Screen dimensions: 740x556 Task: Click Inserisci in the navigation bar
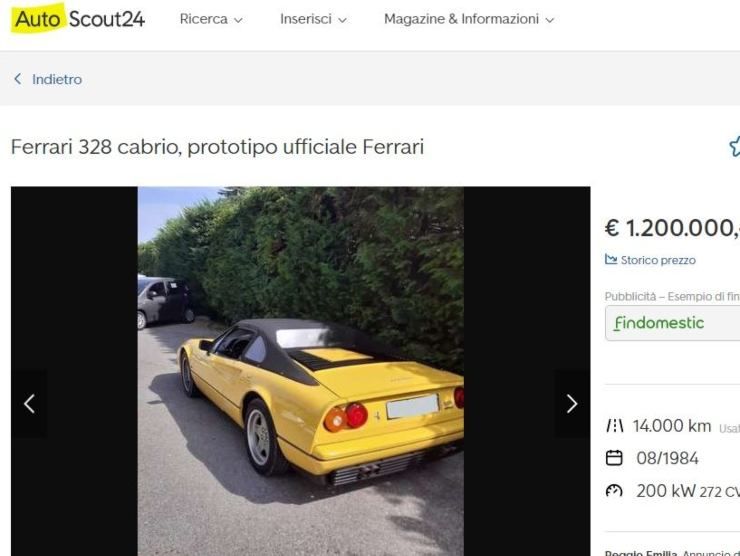[306, 19]
